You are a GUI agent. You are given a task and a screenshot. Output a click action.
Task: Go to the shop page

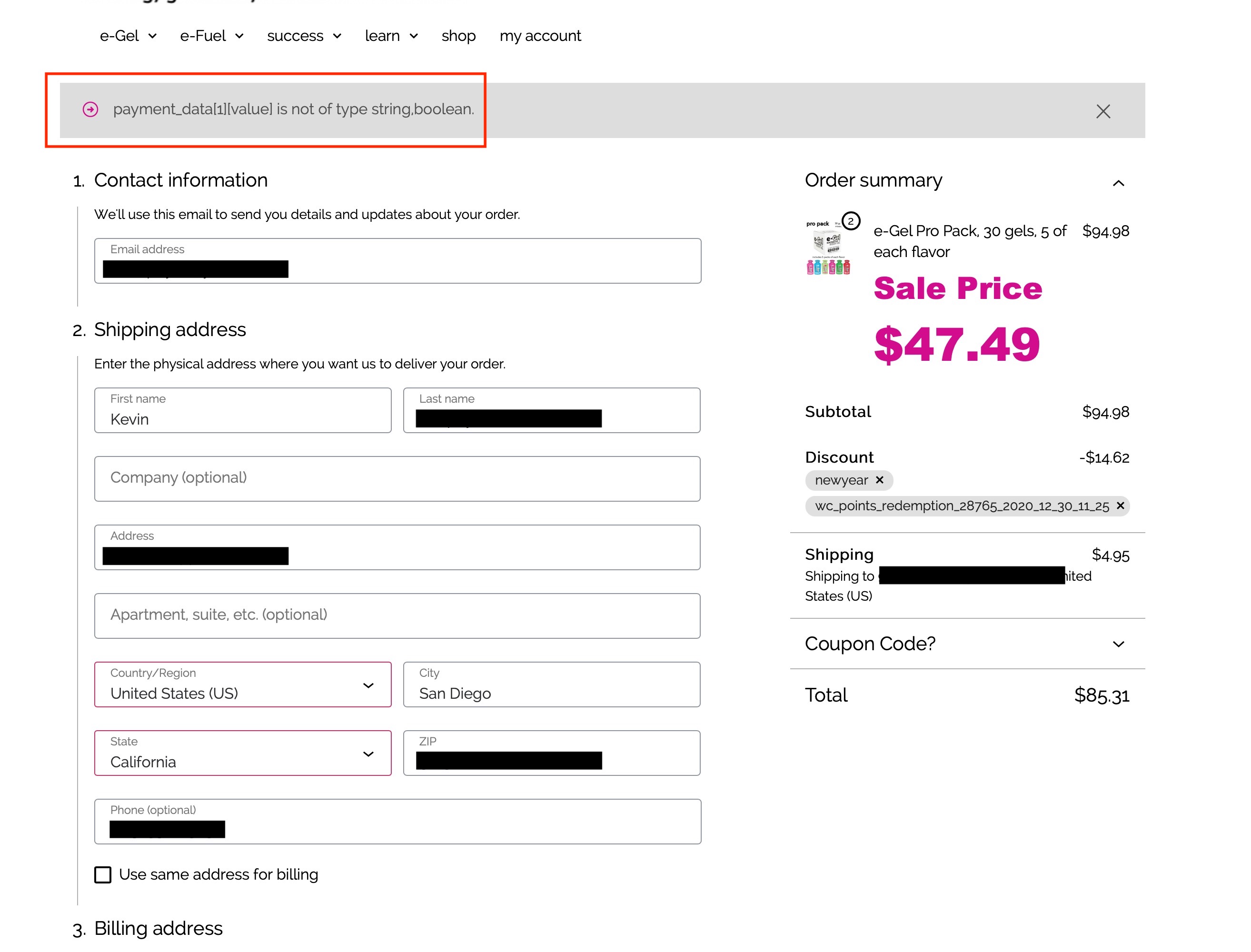[x=458, y=36]
